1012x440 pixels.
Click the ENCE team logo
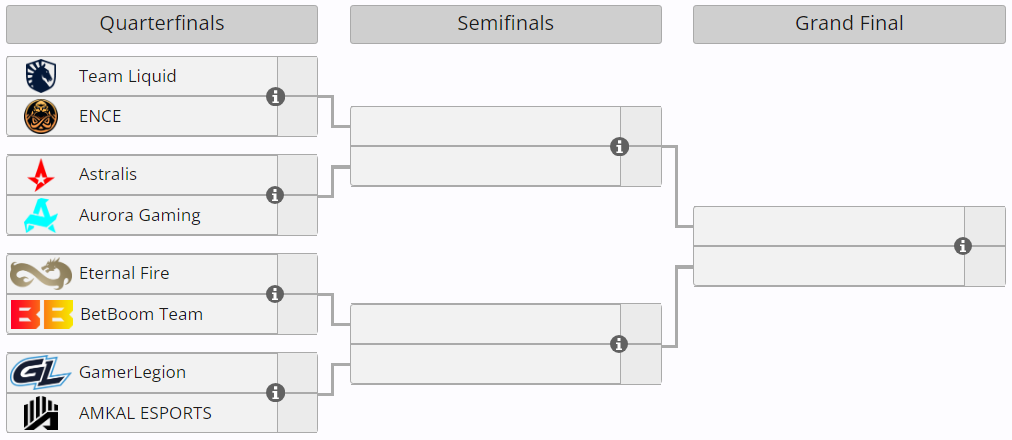click(x=41, y=116)
